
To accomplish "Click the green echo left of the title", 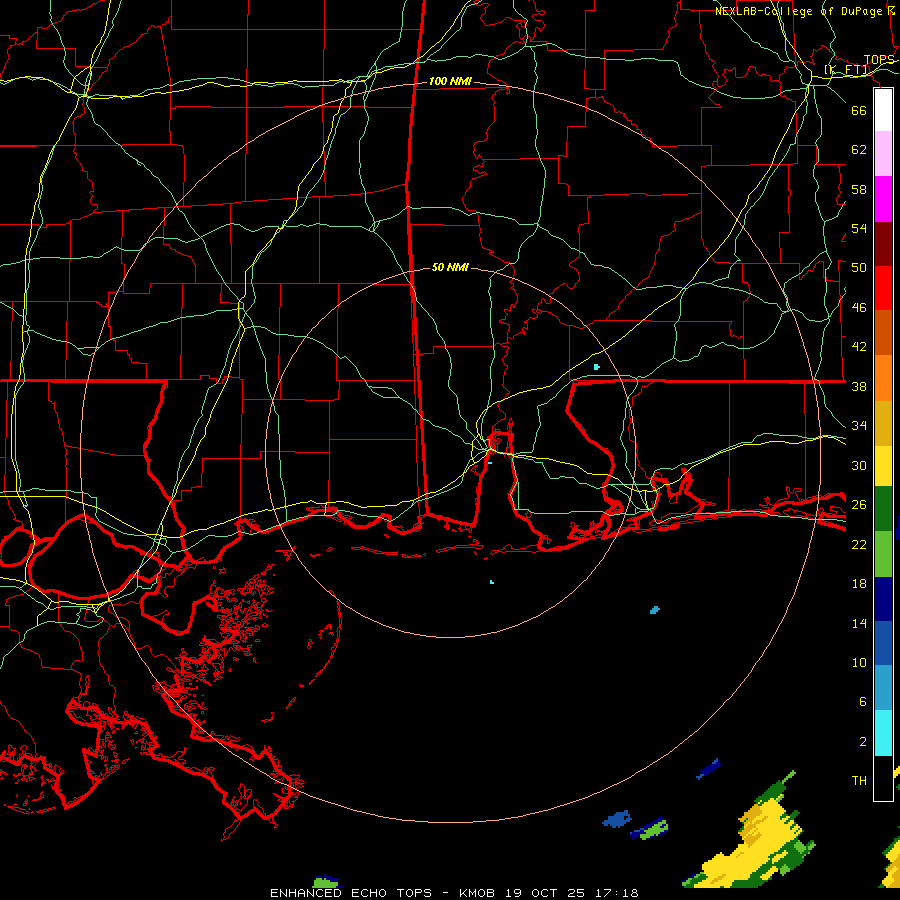I will 327,881.
